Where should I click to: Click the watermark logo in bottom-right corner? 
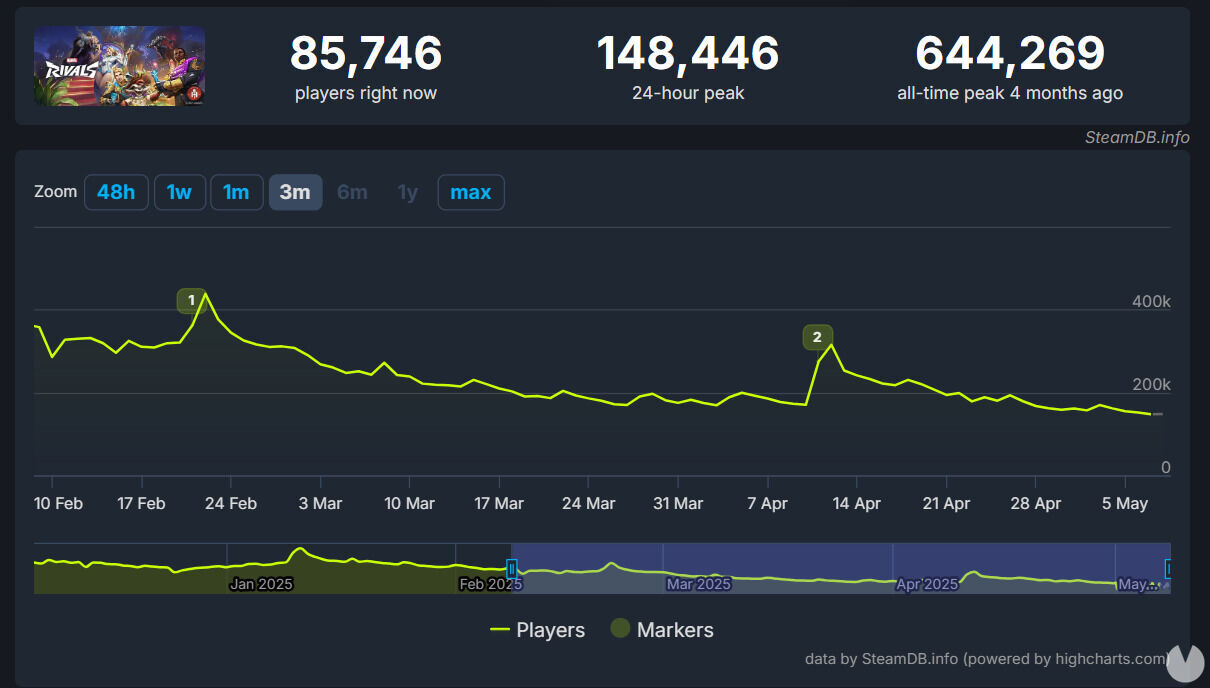coord(1186,662)
